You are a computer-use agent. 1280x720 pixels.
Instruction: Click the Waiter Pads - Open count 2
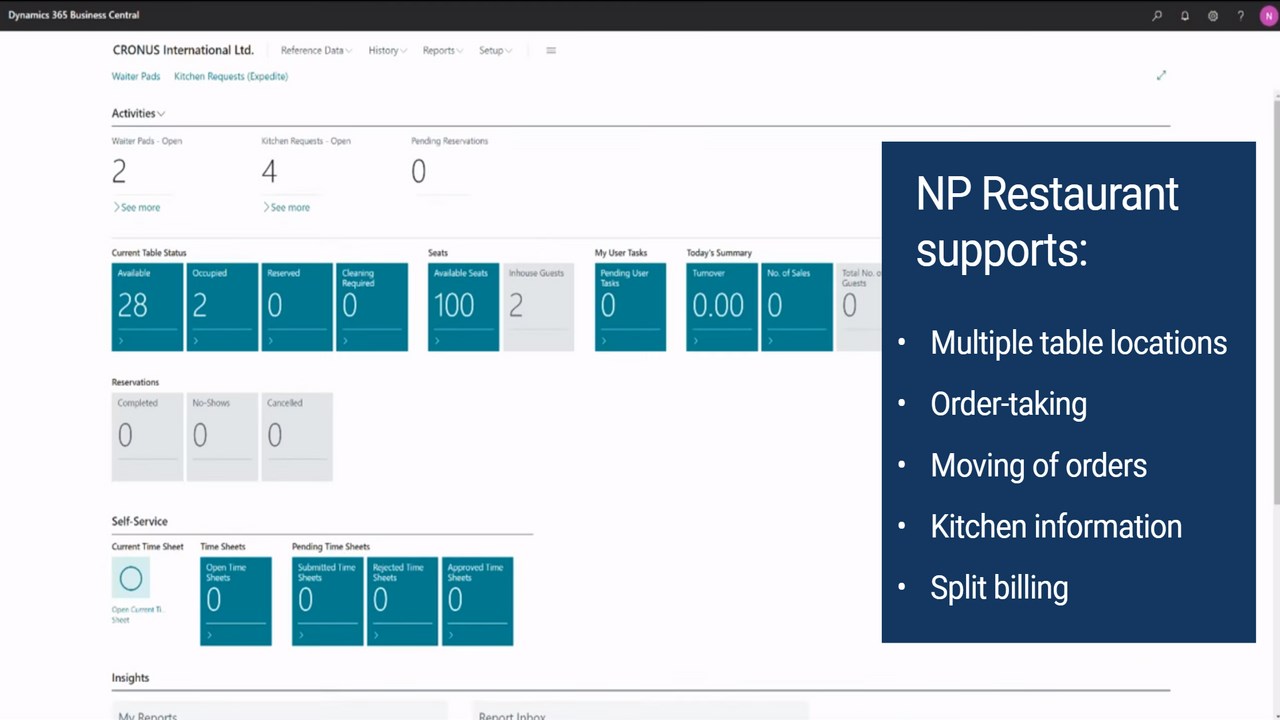(119, 172)
